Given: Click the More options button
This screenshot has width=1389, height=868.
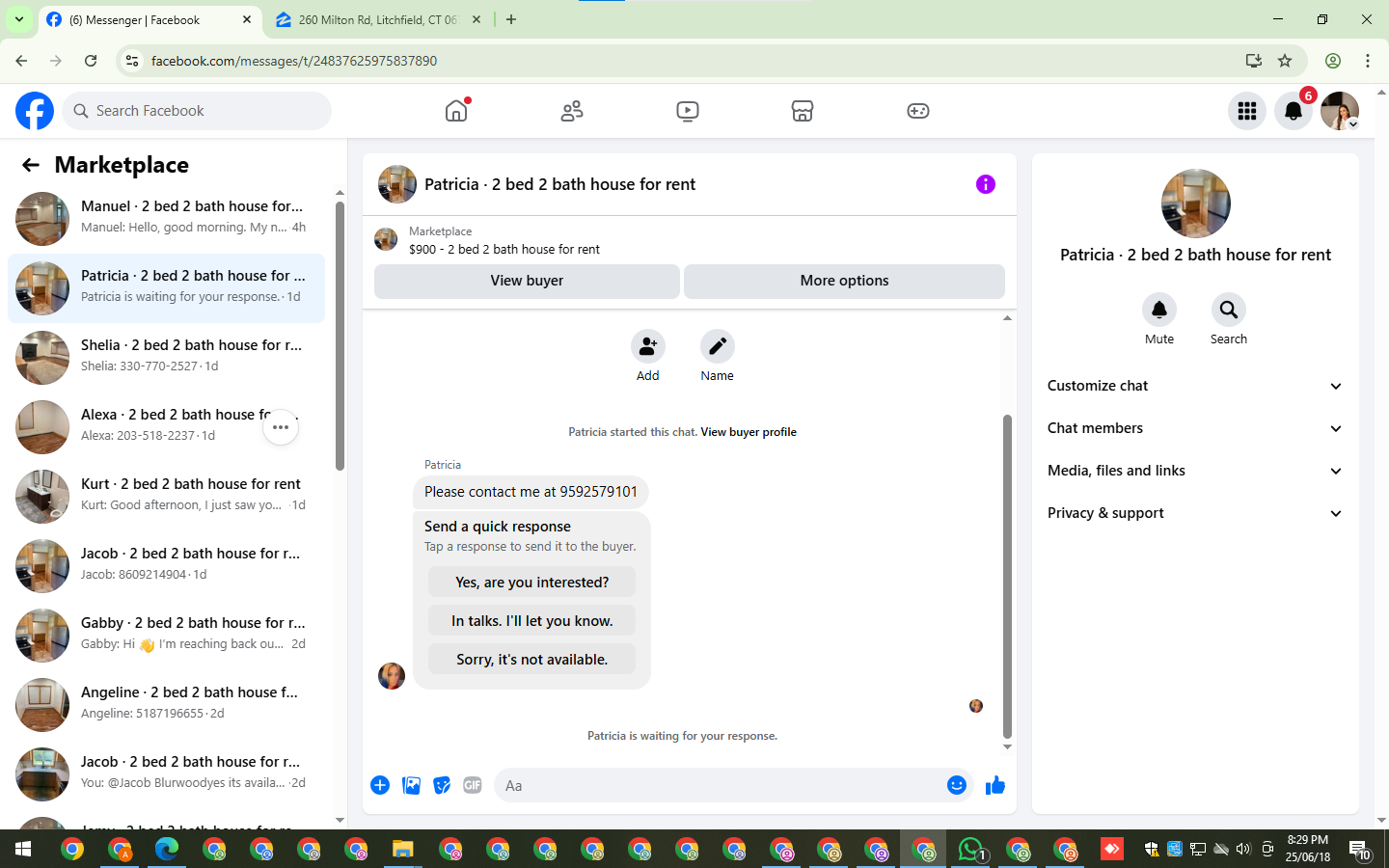Looking at the screenshot, I should click(x=844, y=281).
